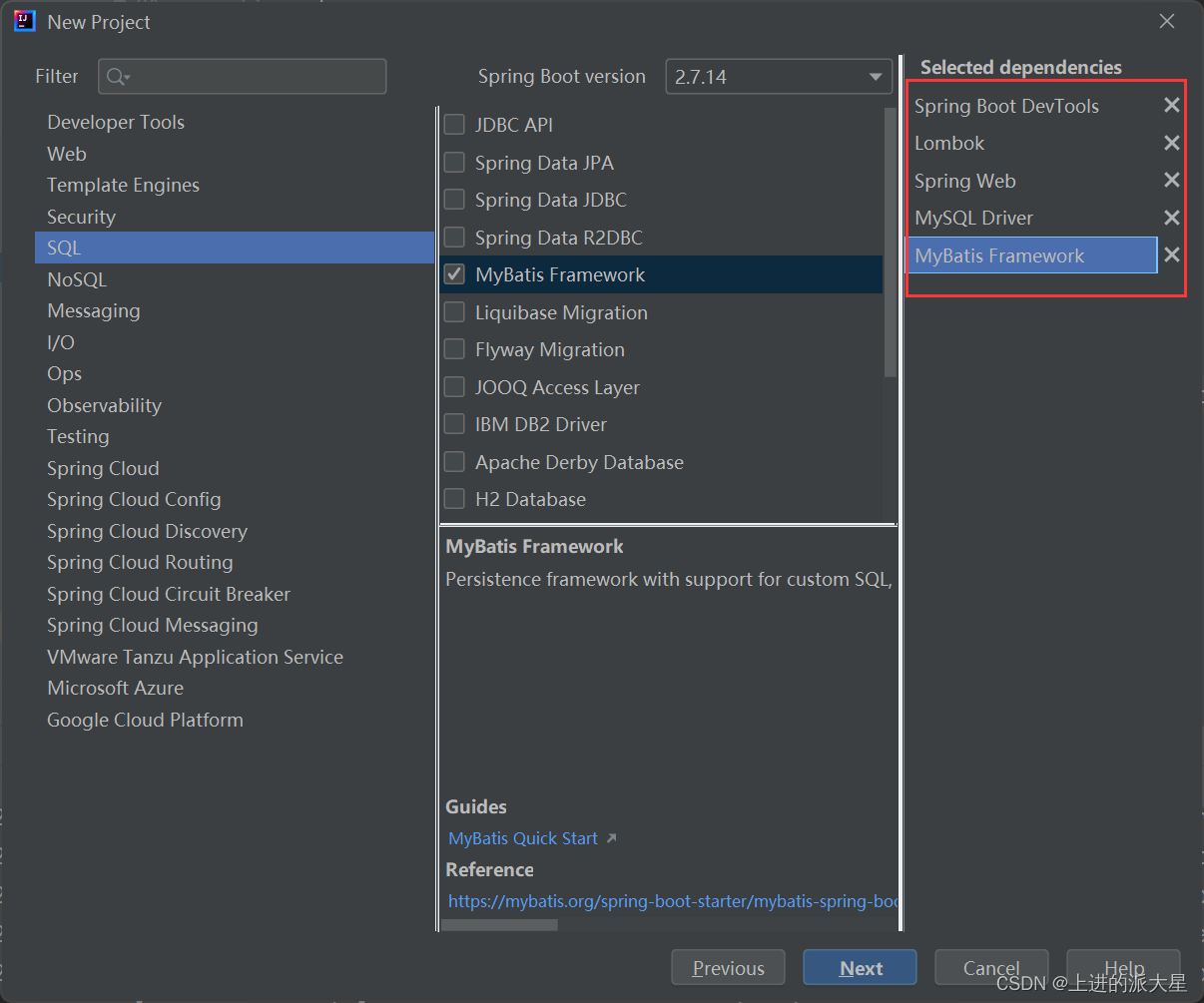Select the Web category
The image size is (1204, 1003).
235,154
